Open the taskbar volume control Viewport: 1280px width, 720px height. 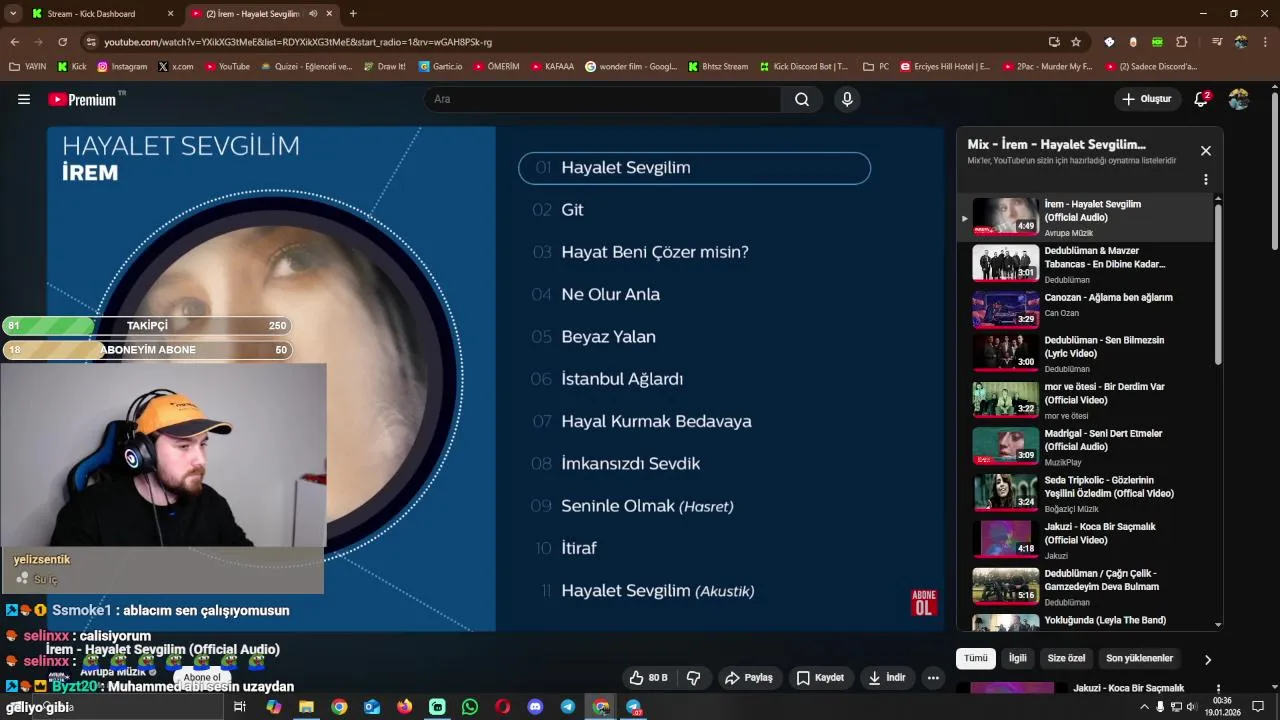pos(1191,707)
